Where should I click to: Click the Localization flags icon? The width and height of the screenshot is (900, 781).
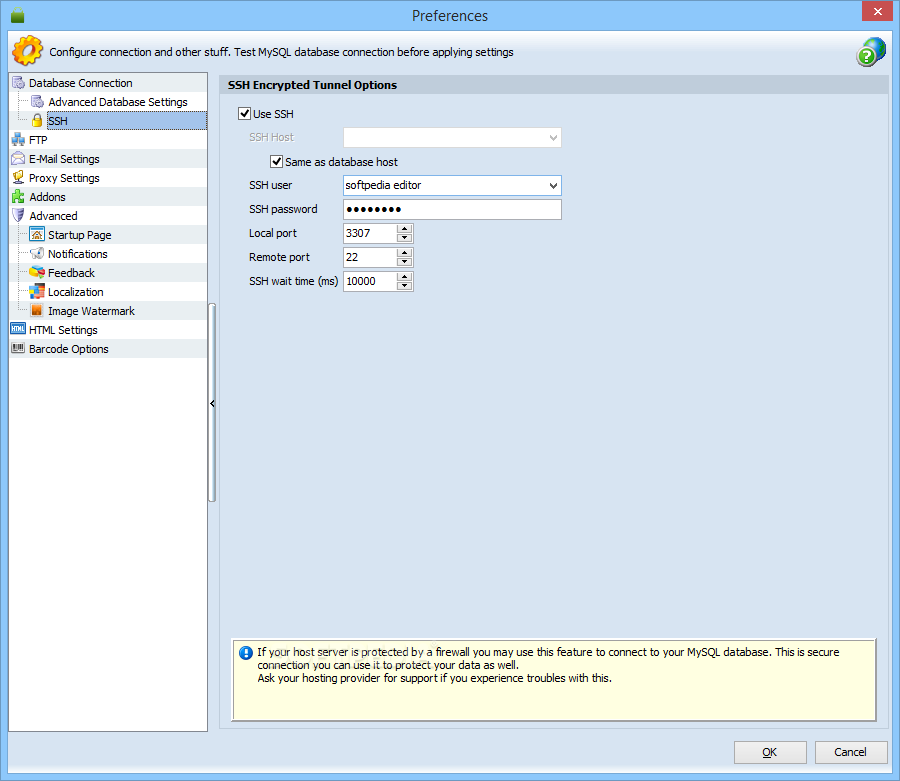(x=37, y=291)
